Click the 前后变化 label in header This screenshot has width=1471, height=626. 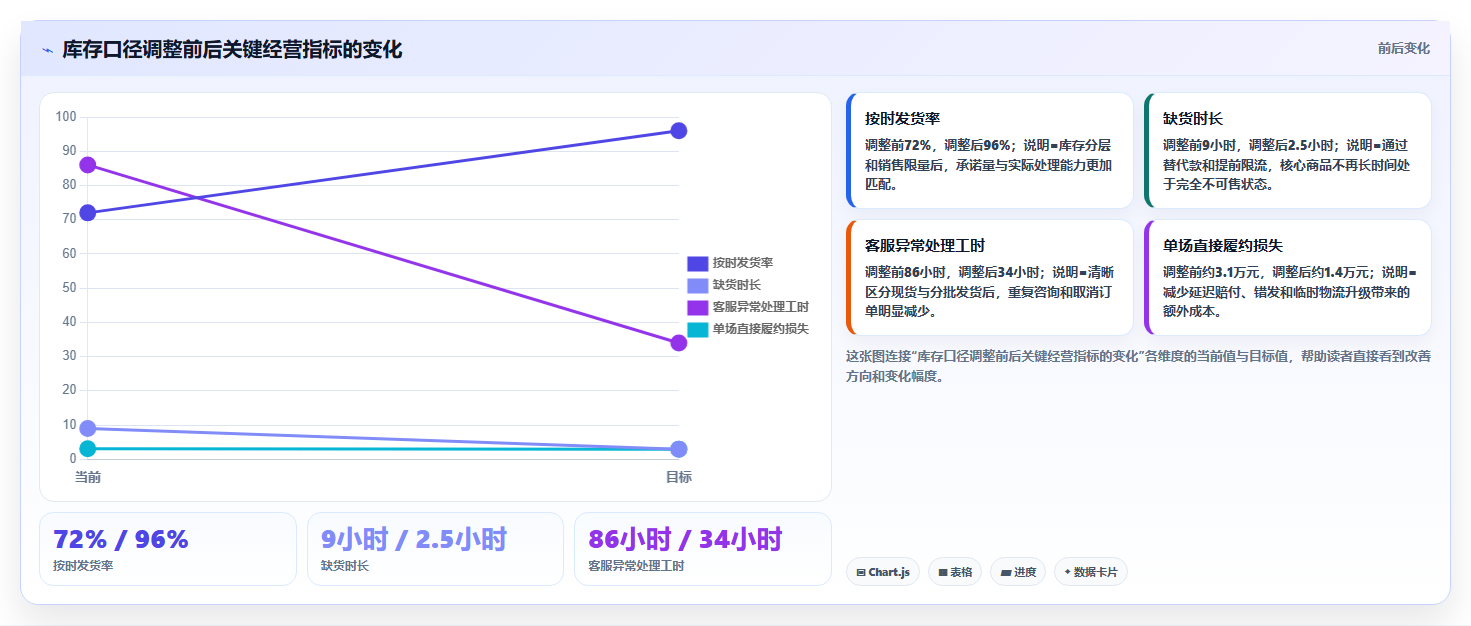1403,48
